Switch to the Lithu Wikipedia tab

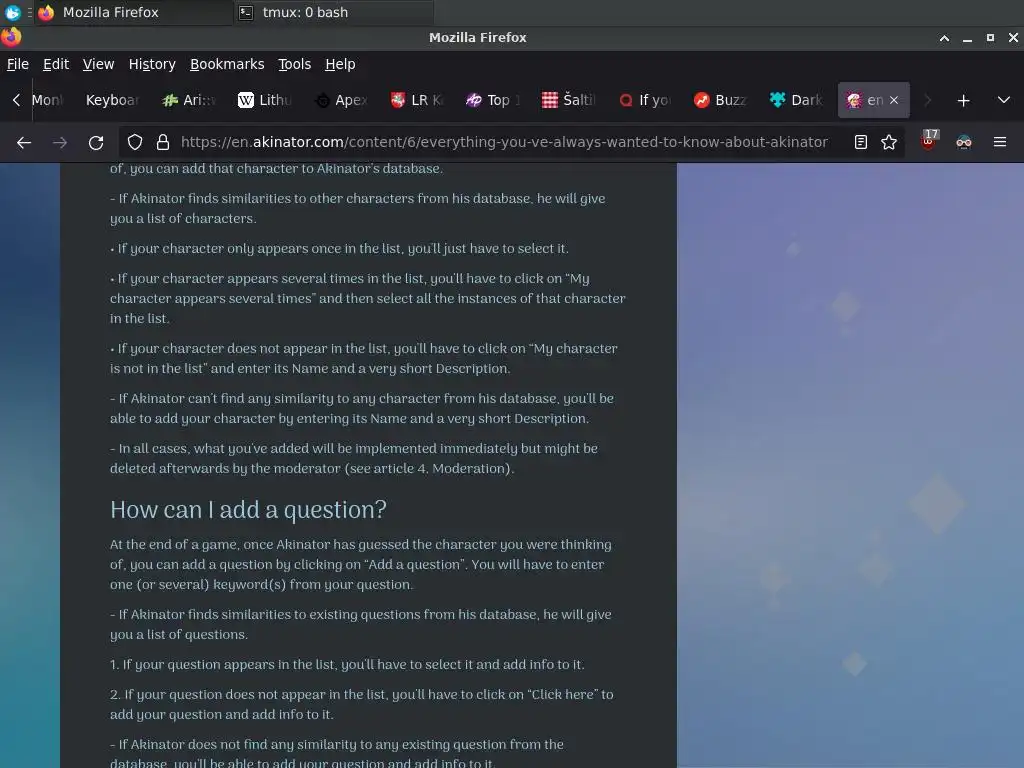(264, 100)
